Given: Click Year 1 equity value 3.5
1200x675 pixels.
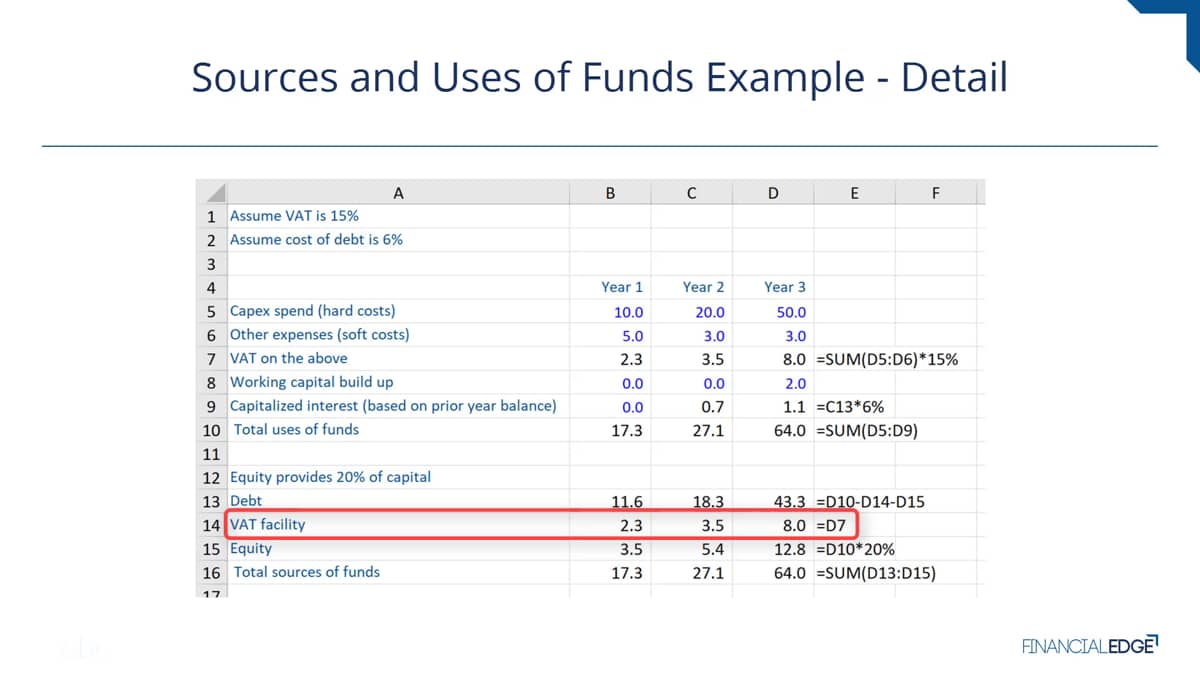Looking at the screenshot, I should pyautogui.click(x=632, y=550).
